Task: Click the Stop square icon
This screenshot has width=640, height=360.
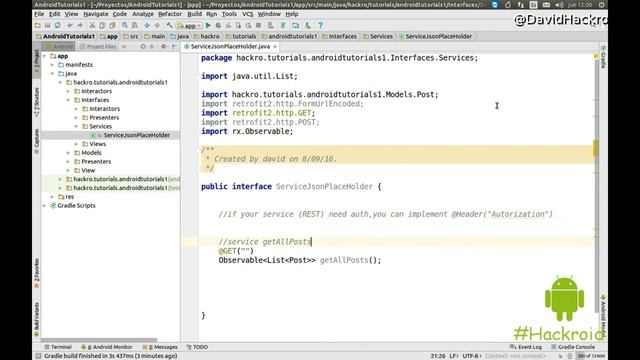Action: [258, 25]
